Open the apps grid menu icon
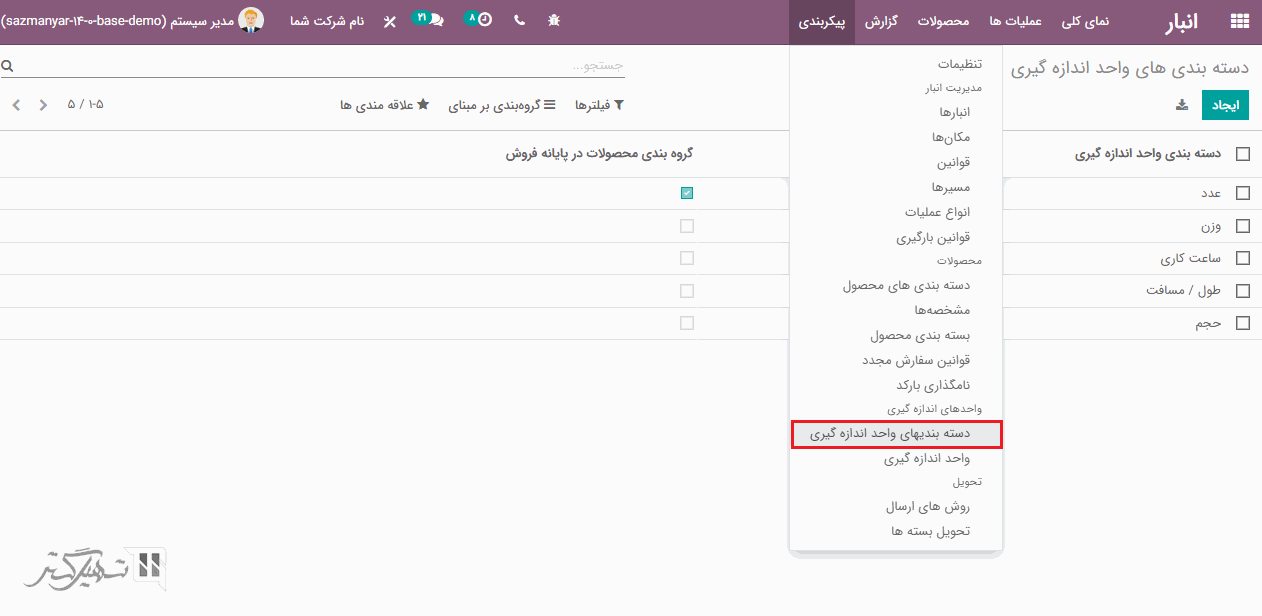This screenshot has width=1262, height=616. coord(1240,21)
